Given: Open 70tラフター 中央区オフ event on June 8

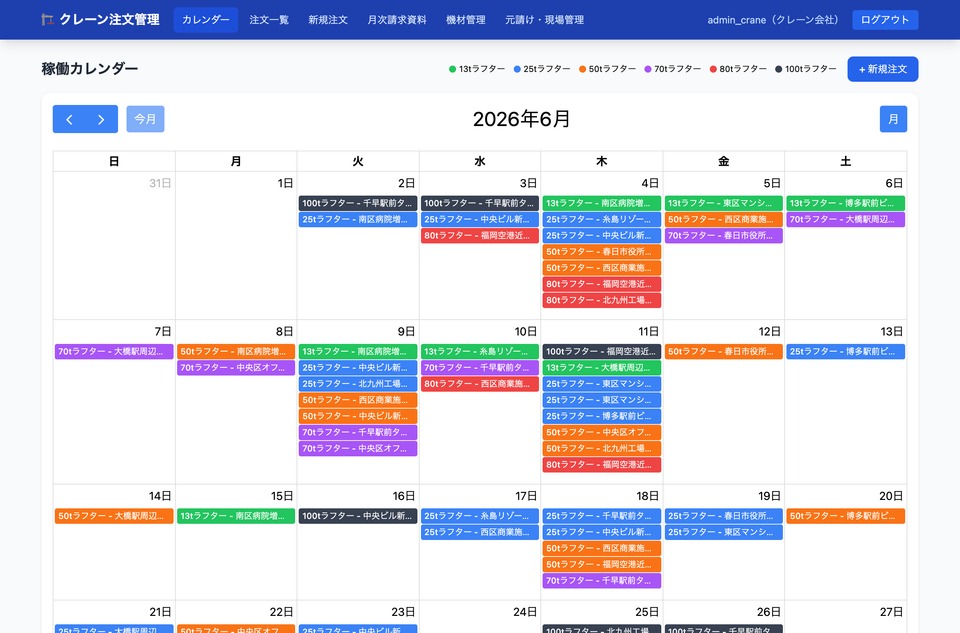Looking at the screenshot, I should tap(236, 368).
